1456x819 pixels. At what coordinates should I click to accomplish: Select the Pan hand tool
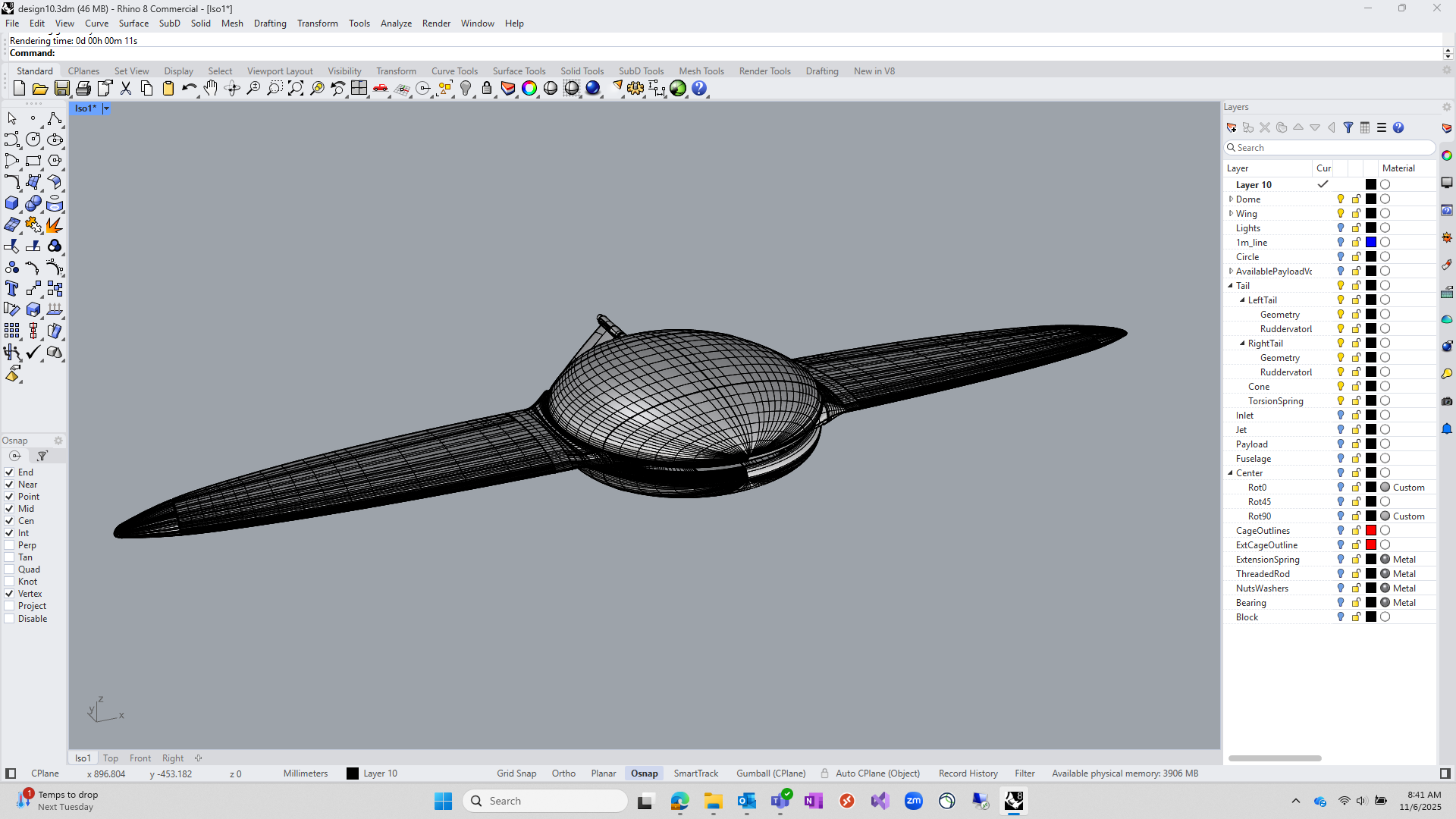211,89
